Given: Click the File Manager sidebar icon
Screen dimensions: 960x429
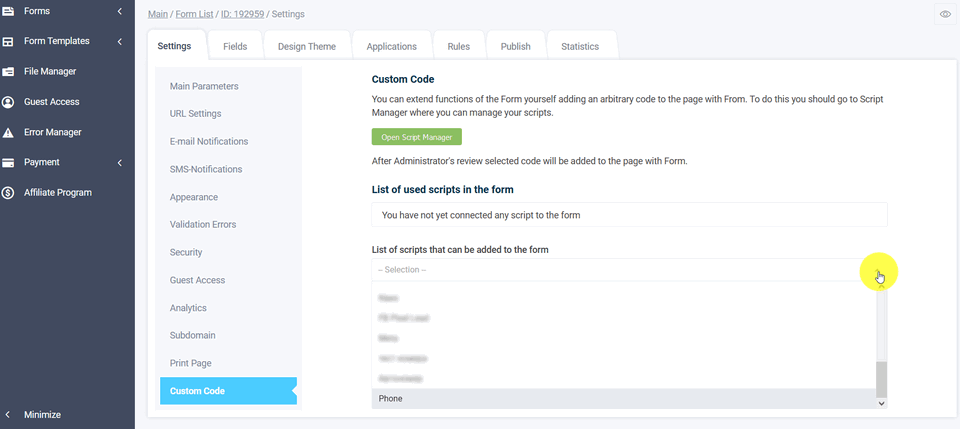Looking at the screenshot, I should [8, 72].
